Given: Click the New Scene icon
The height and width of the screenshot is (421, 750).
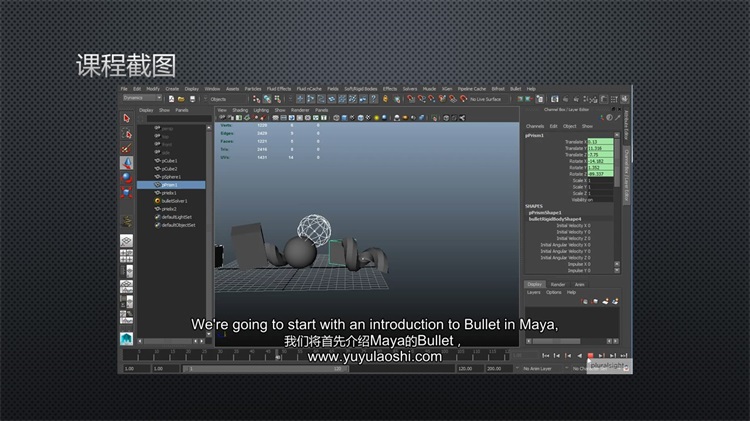Looking at the screenshot, I should [x=171, y=99].
